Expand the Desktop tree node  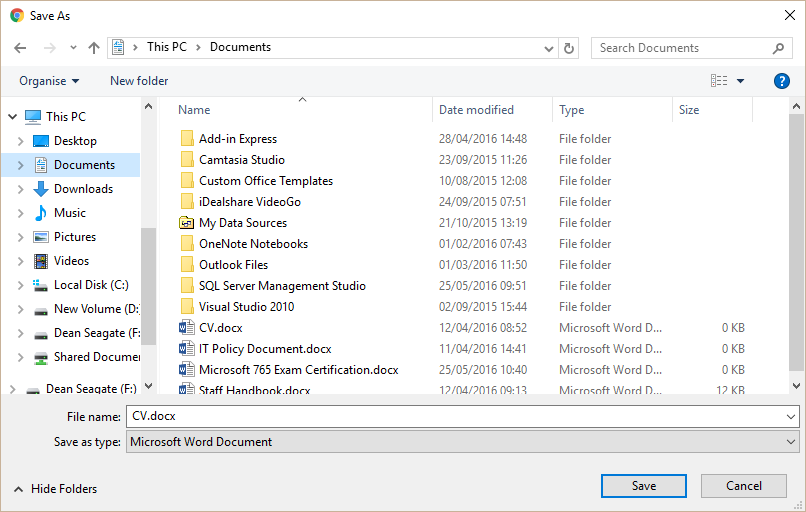coord(21,141)
